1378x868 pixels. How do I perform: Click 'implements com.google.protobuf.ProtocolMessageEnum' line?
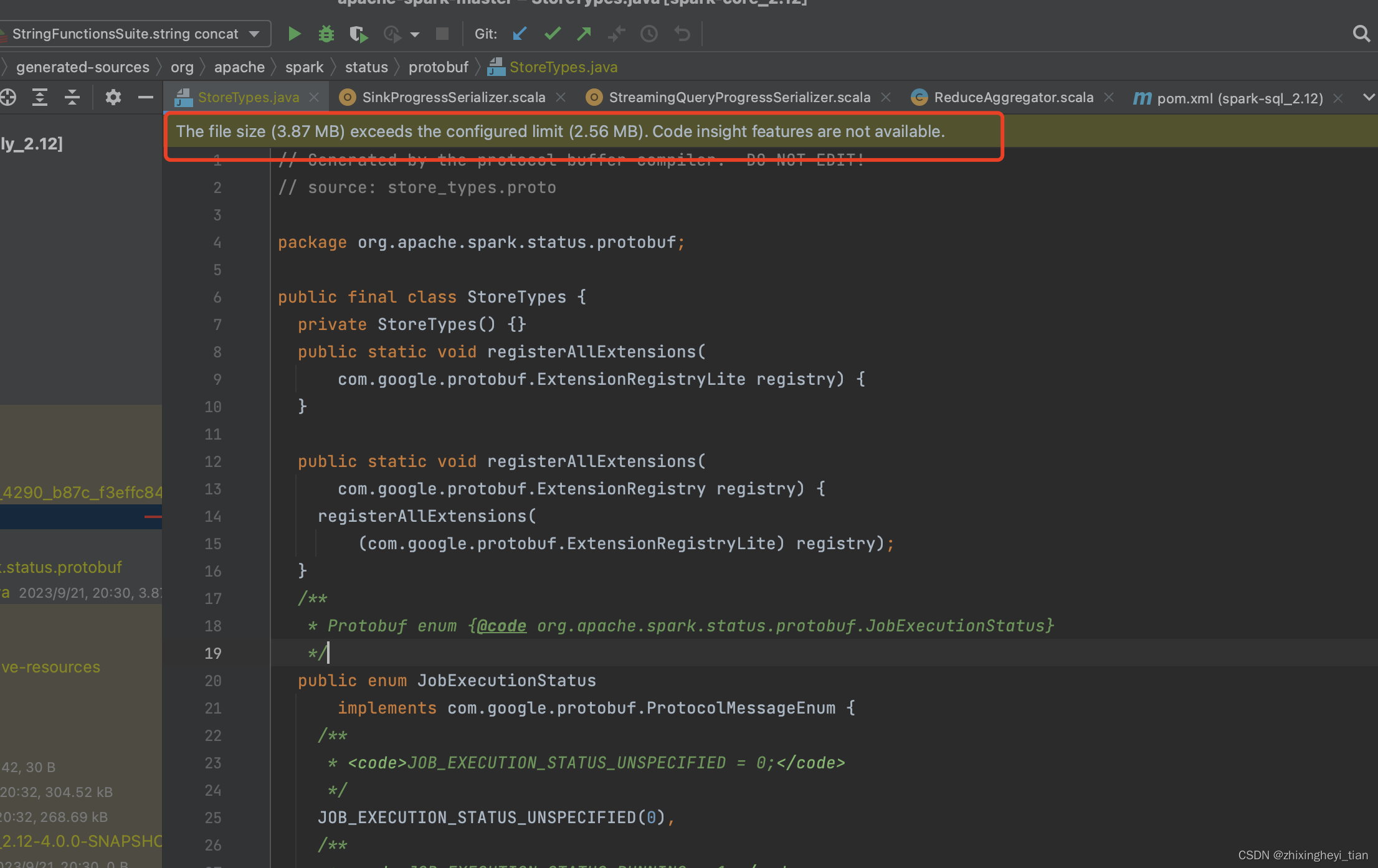tap(596, 708)
